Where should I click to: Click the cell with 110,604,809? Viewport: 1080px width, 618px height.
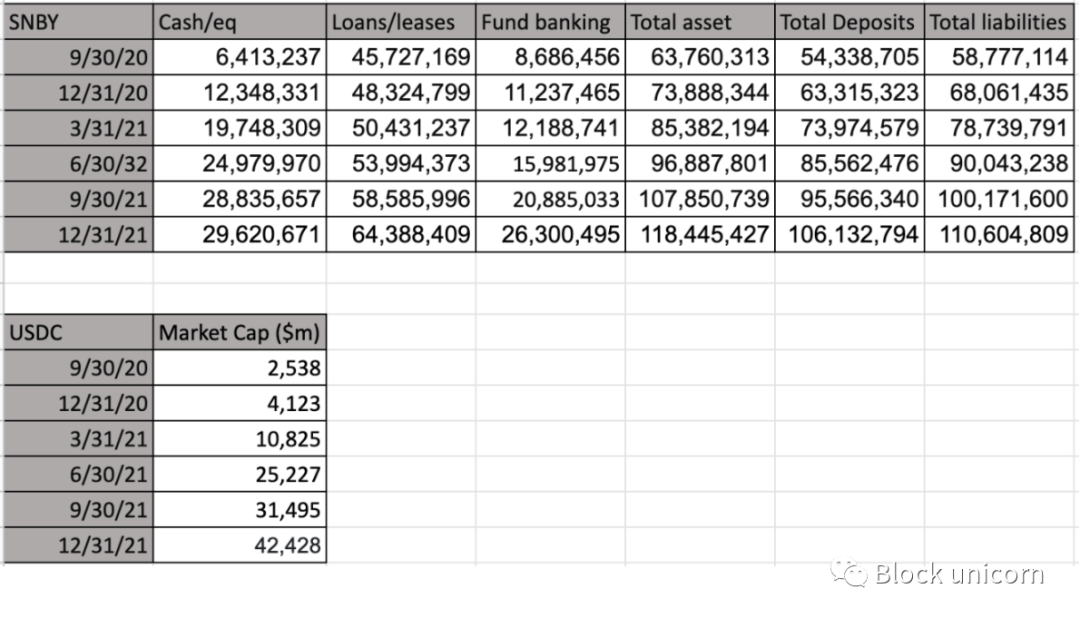(x=999, y=235)
